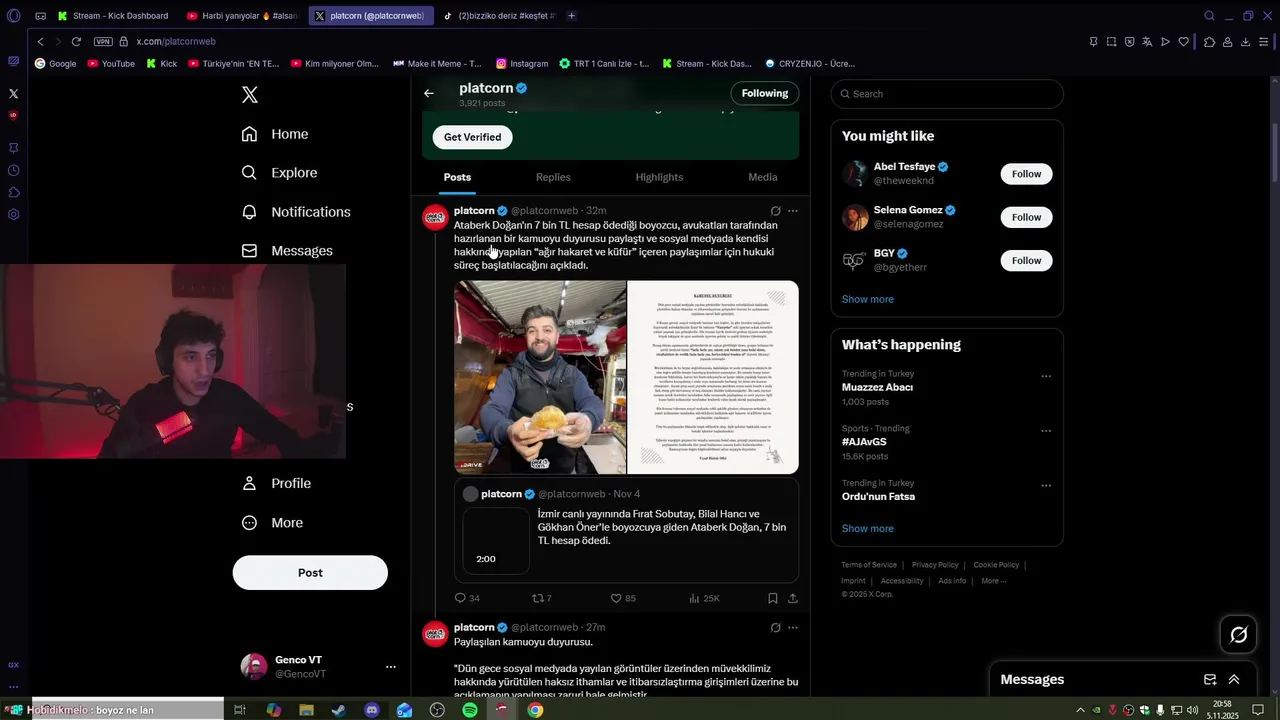Click Grok icon on the 32m post
The image size is (1280, 720).
coord(775,211)
